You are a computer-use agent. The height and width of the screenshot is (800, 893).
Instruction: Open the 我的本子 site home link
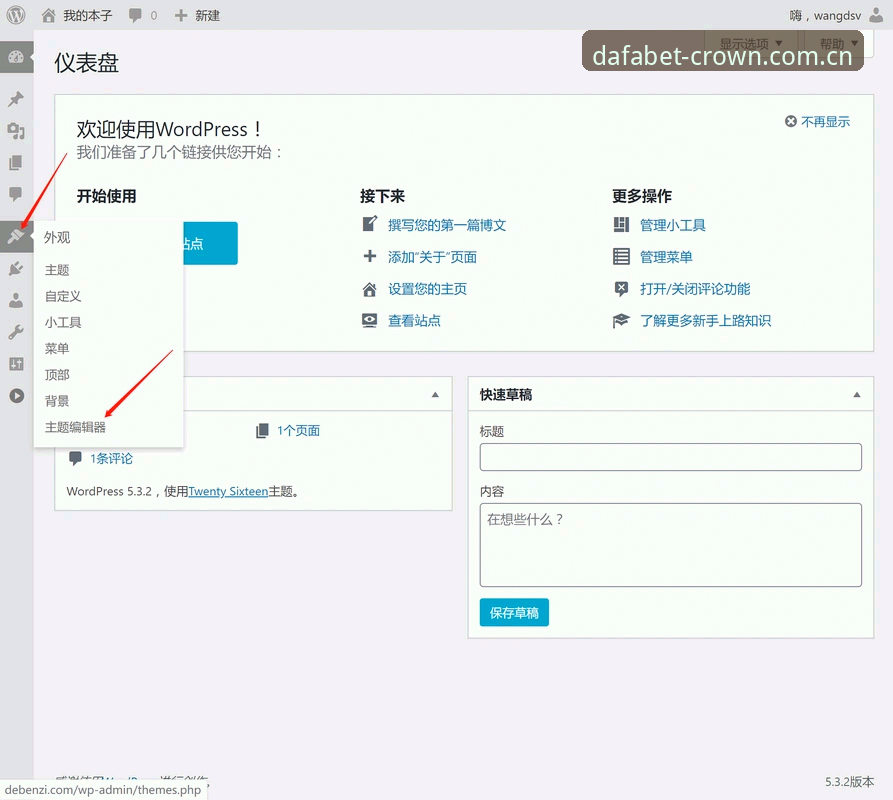[x=77, y=15]
